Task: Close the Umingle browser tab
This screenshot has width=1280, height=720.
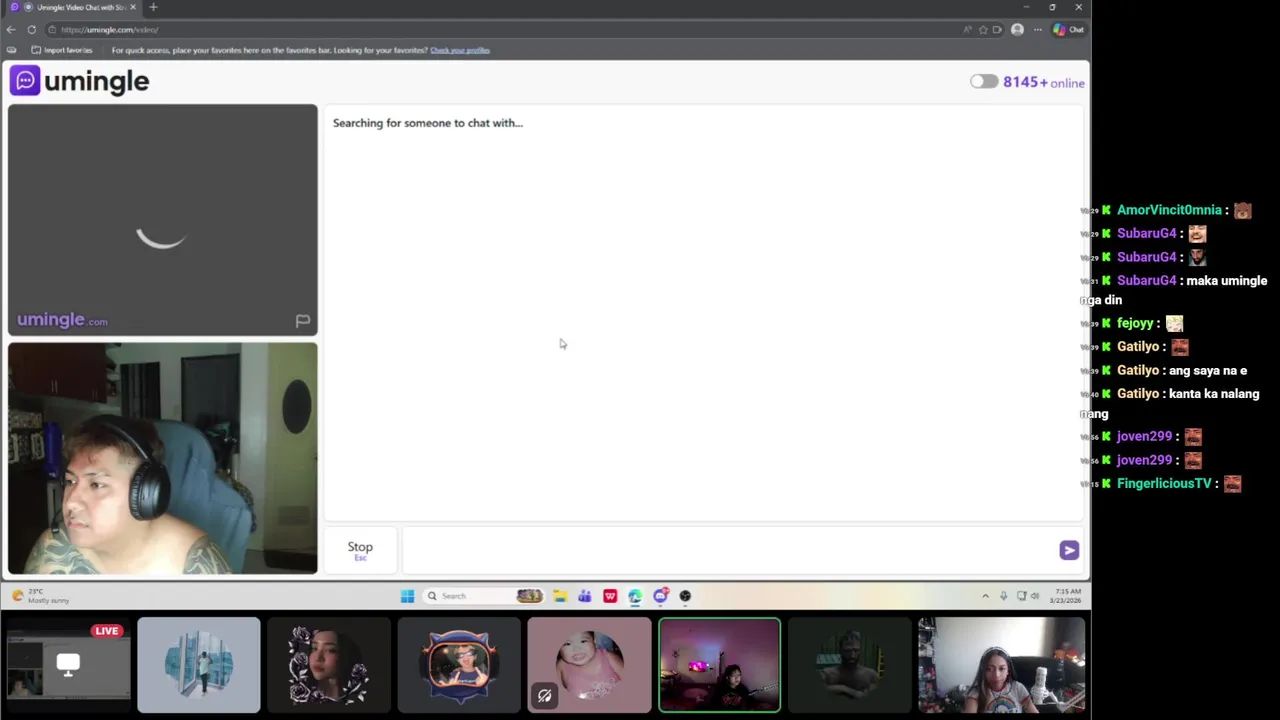Action: (x=133, y=7)
